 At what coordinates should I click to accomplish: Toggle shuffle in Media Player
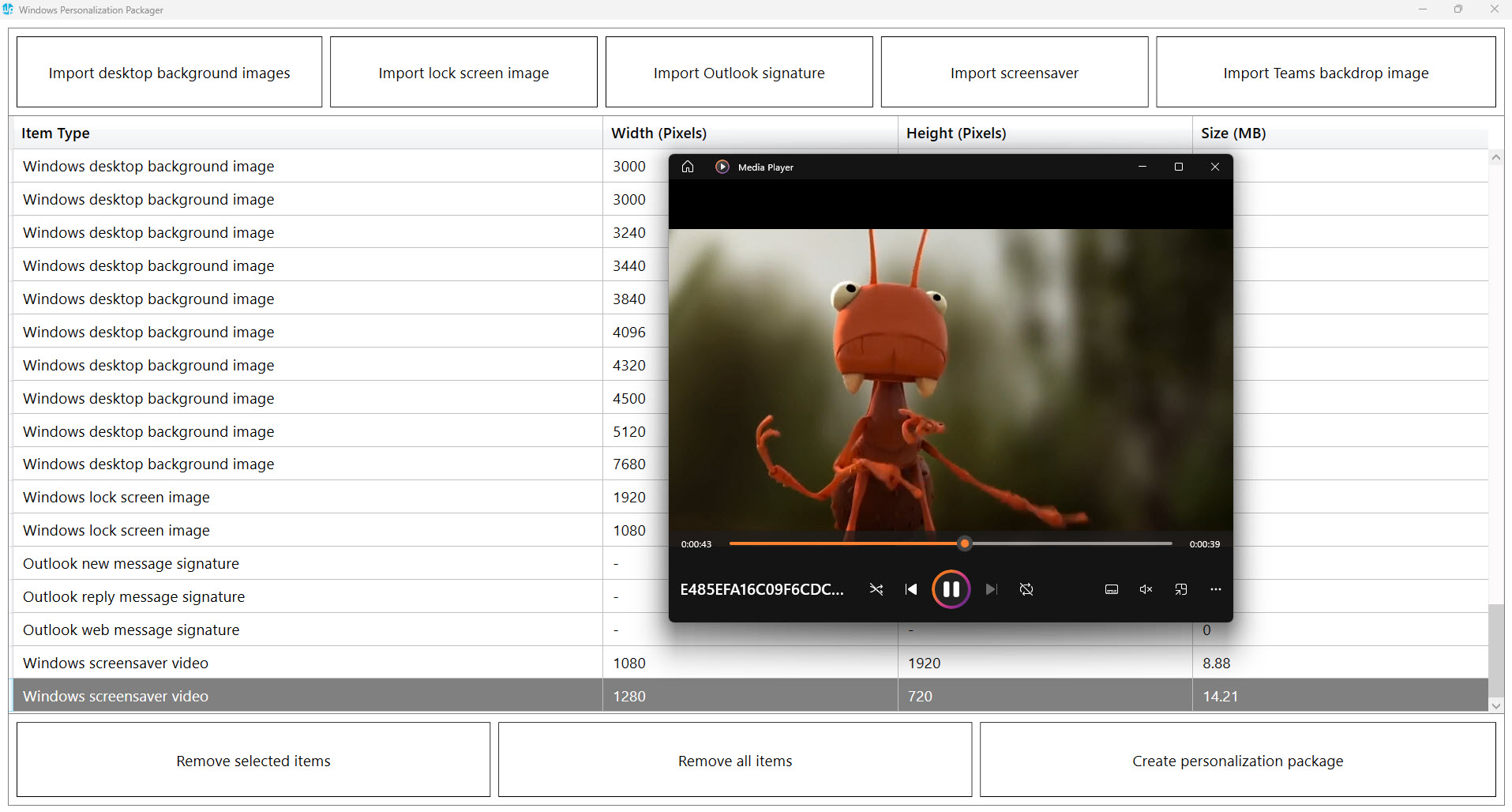[x=876, y=589]
